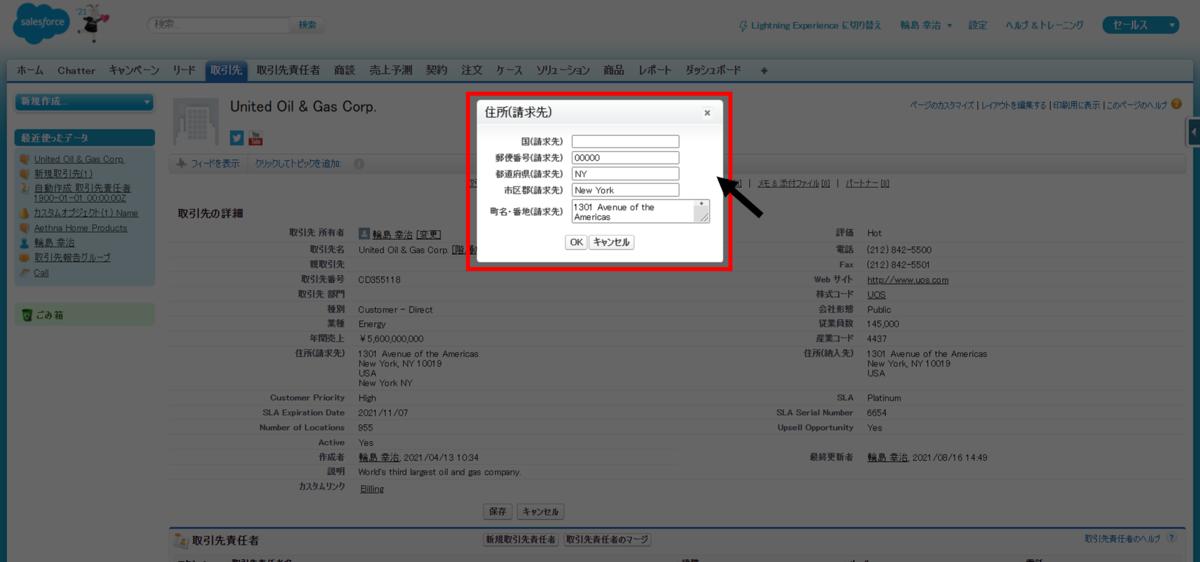Click キャンセル button below account details
The width and height of the screenshot is (1200, 562).
(x=540, y=511)
